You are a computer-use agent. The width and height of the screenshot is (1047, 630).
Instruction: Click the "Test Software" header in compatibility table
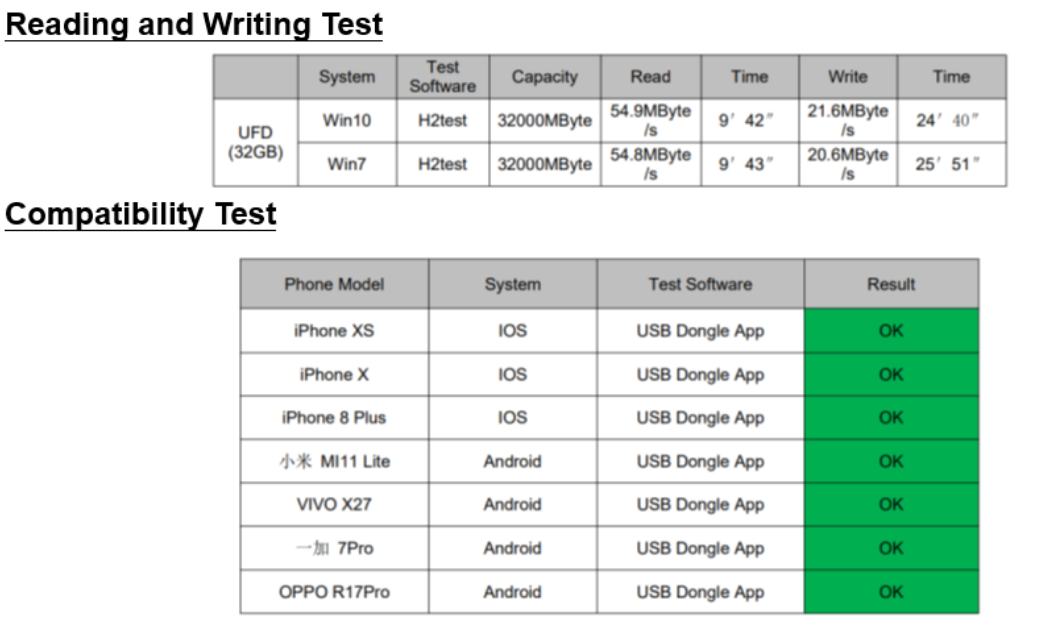coord(700,284)
